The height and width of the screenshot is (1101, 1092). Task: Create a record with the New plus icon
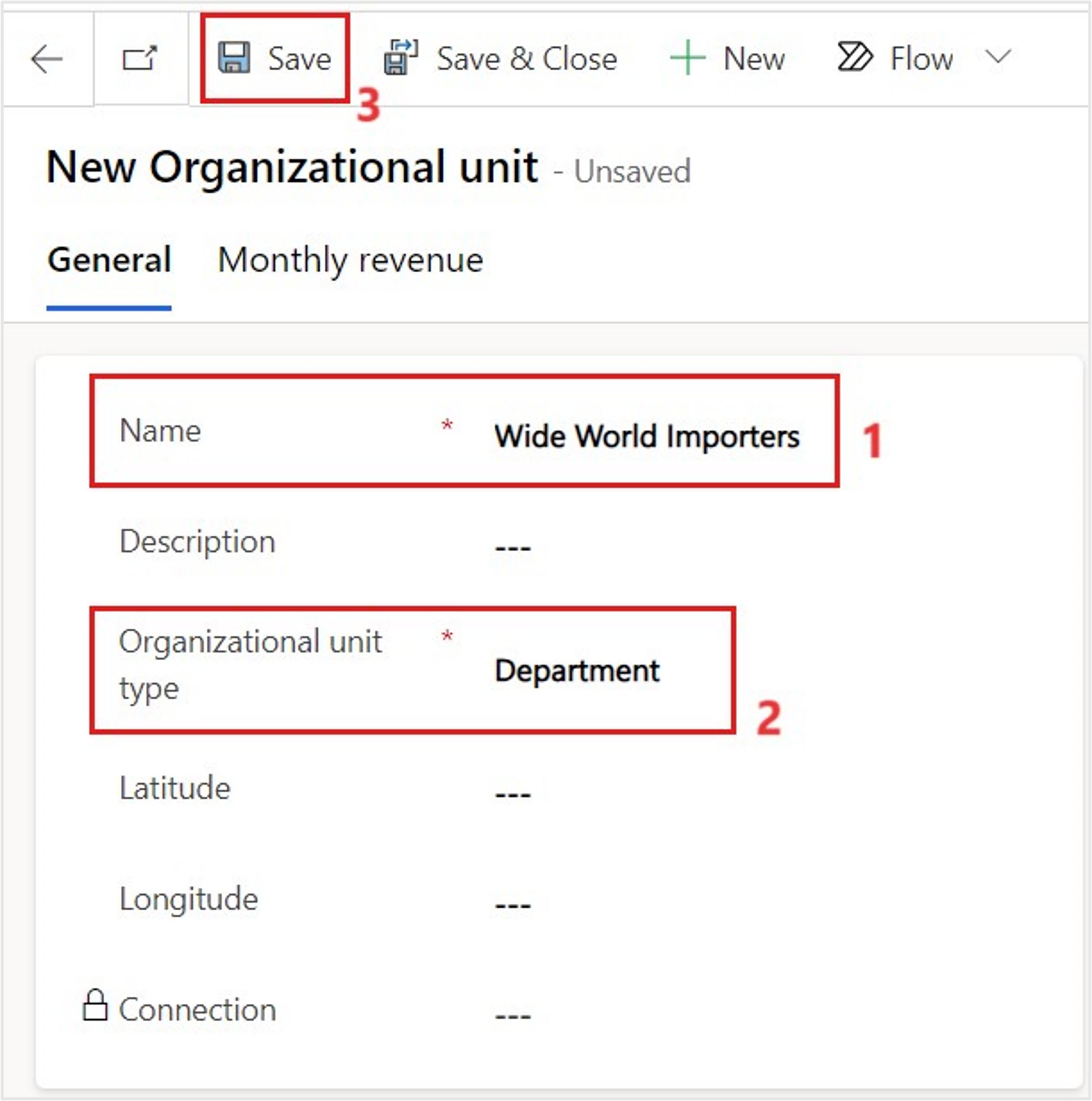coord(688,57)
